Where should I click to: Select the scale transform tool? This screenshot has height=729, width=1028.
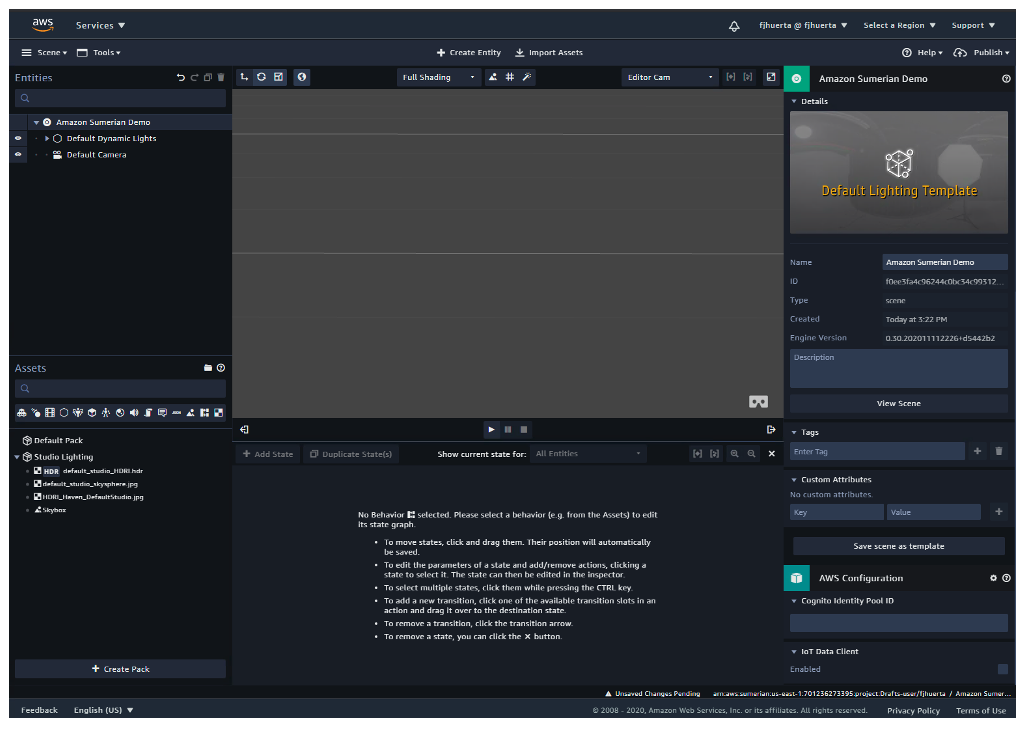(x=279, y=77)
